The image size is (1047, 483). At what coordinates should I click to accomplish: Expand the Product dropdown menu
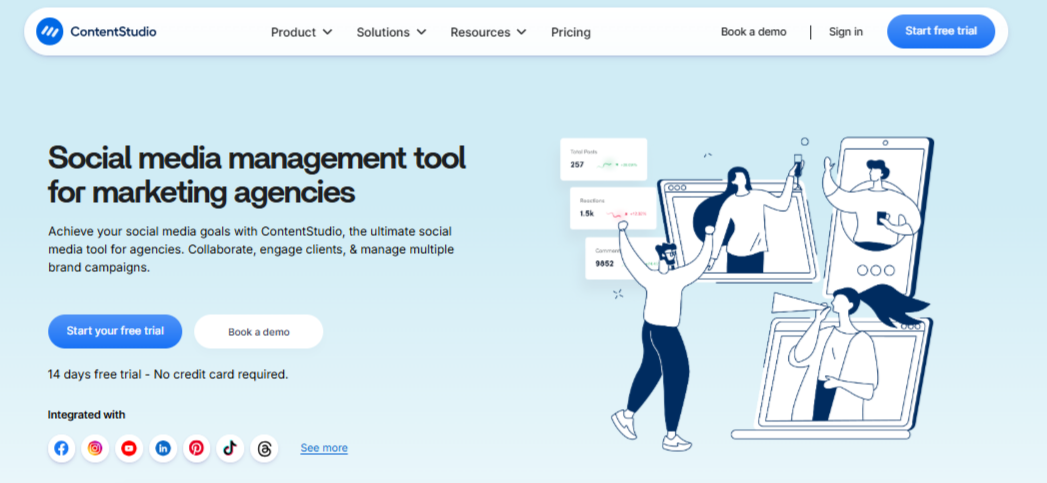pyautogui.click(x=301, y=32)
